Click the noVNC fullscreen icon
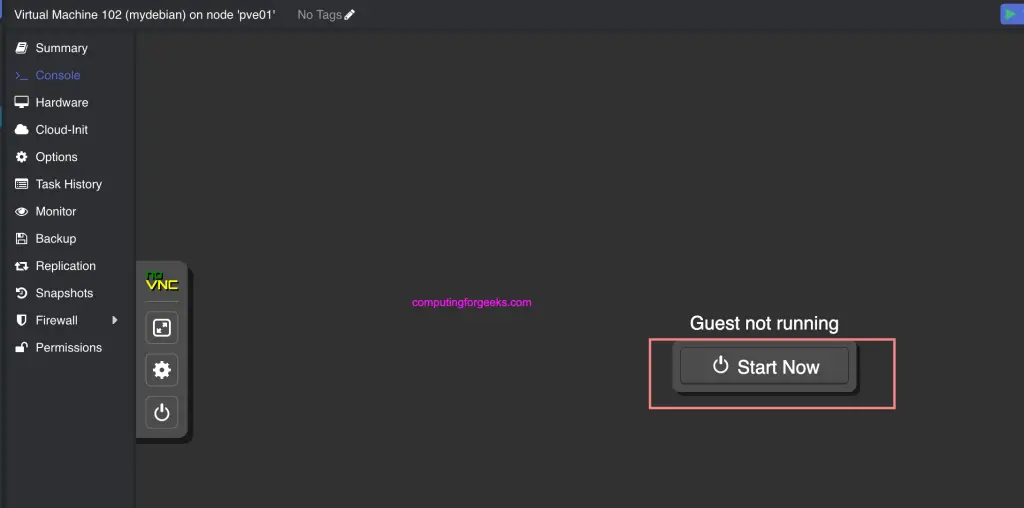This screenshot has width=1024, height=508. (161, 328)
